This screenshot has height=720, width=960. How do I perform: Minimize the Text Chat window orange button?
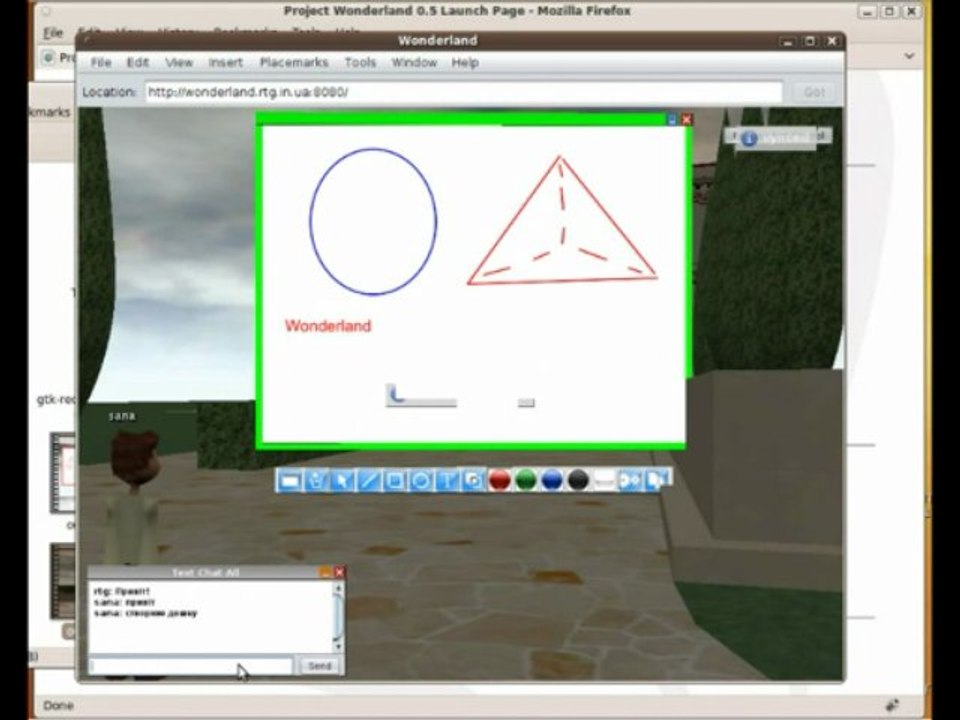click(x=324, y=572)
